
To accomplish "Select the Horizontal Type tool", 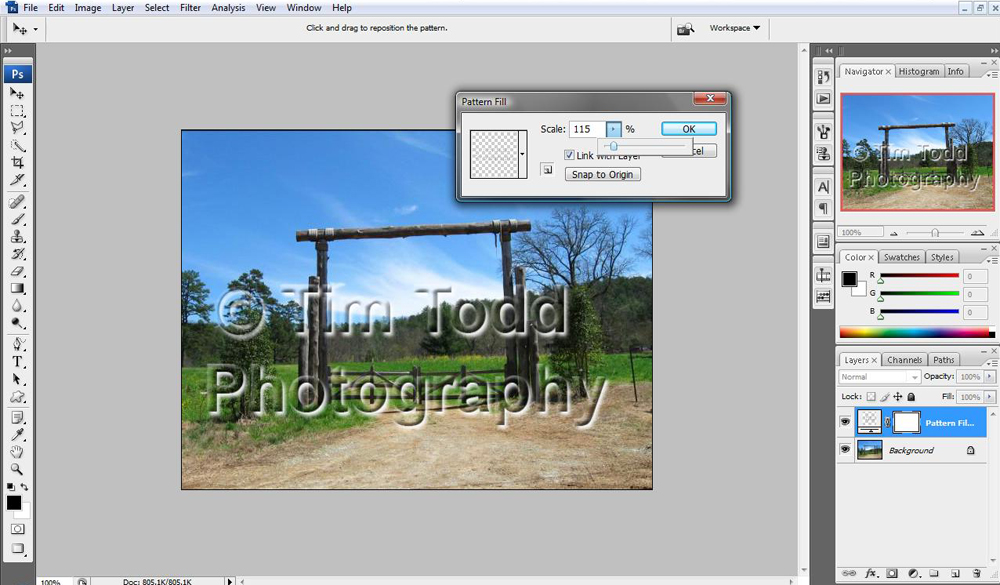I will click(17, 362).
